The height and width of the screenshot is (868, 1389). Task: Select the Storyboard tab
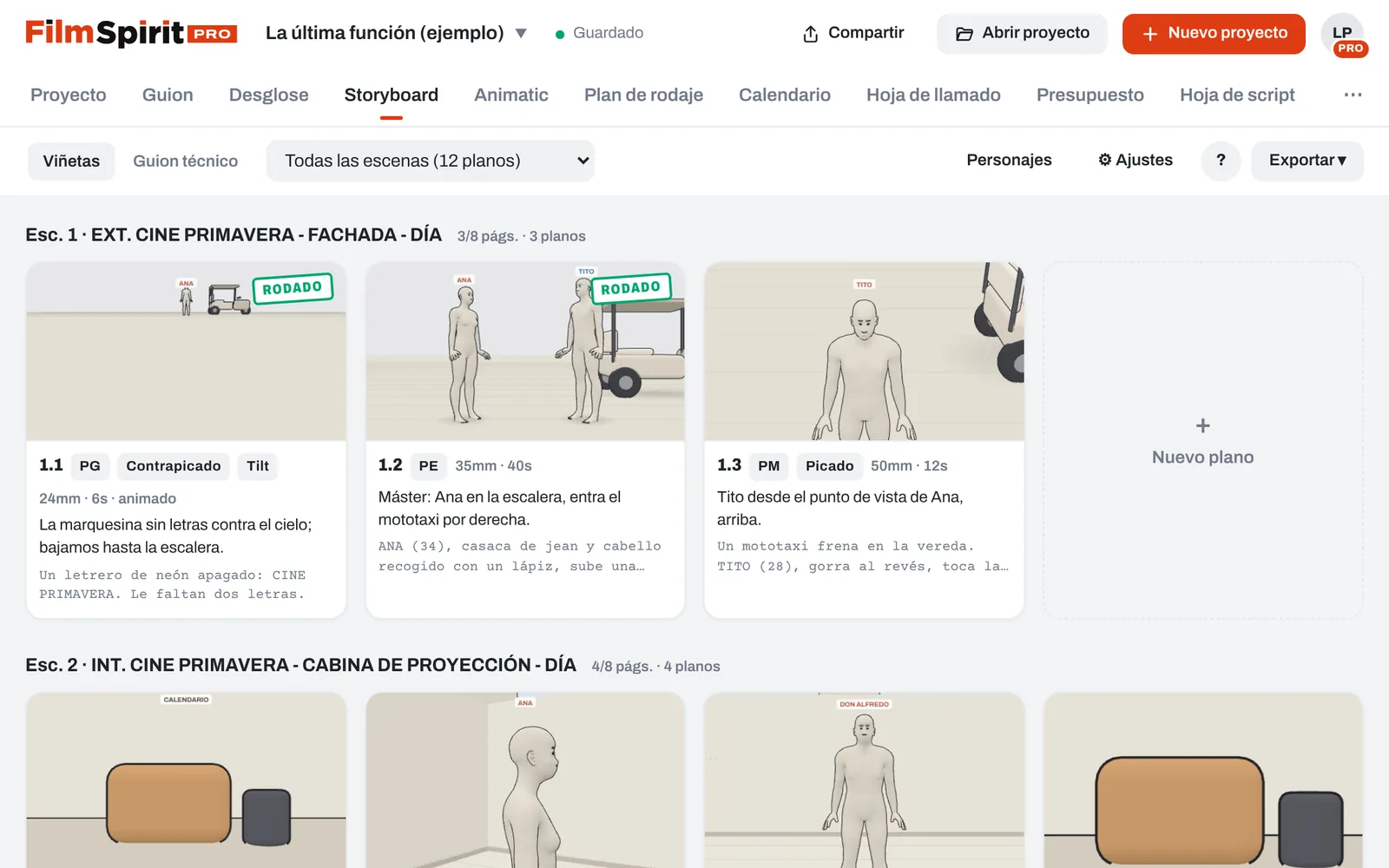tap(392, 95)
